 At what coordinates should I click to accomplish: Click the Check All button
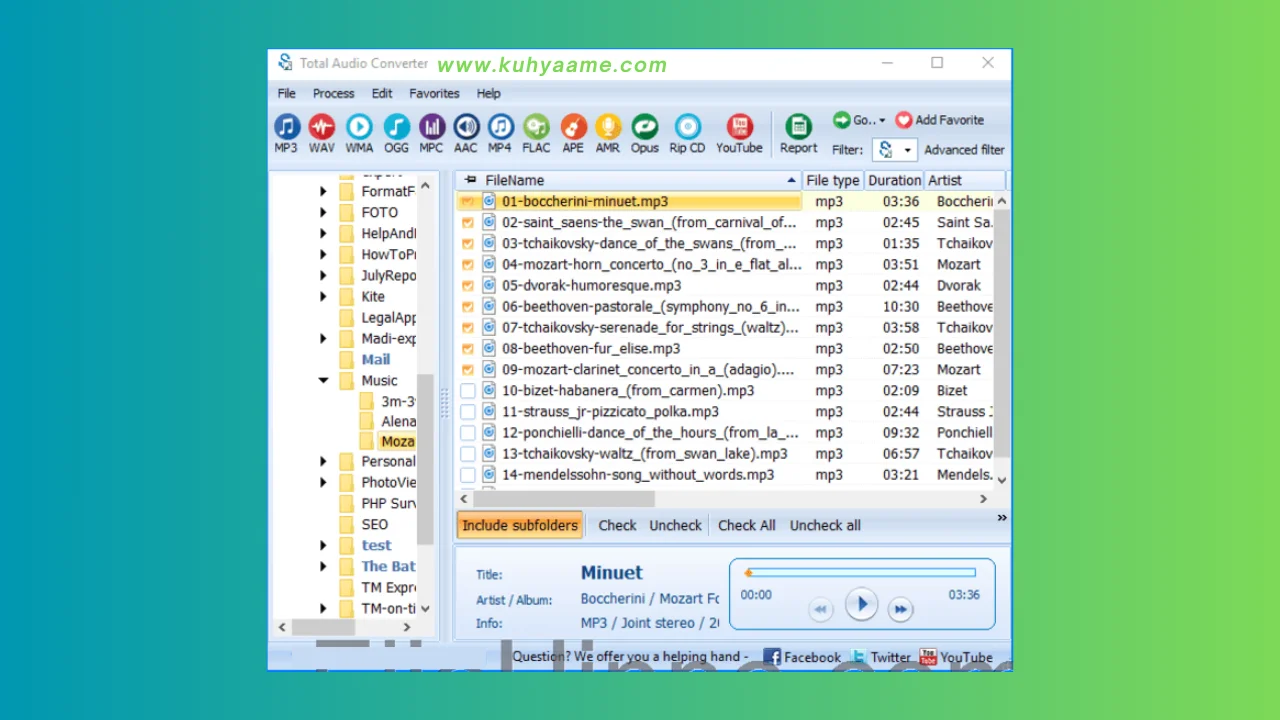click(746, 525)
